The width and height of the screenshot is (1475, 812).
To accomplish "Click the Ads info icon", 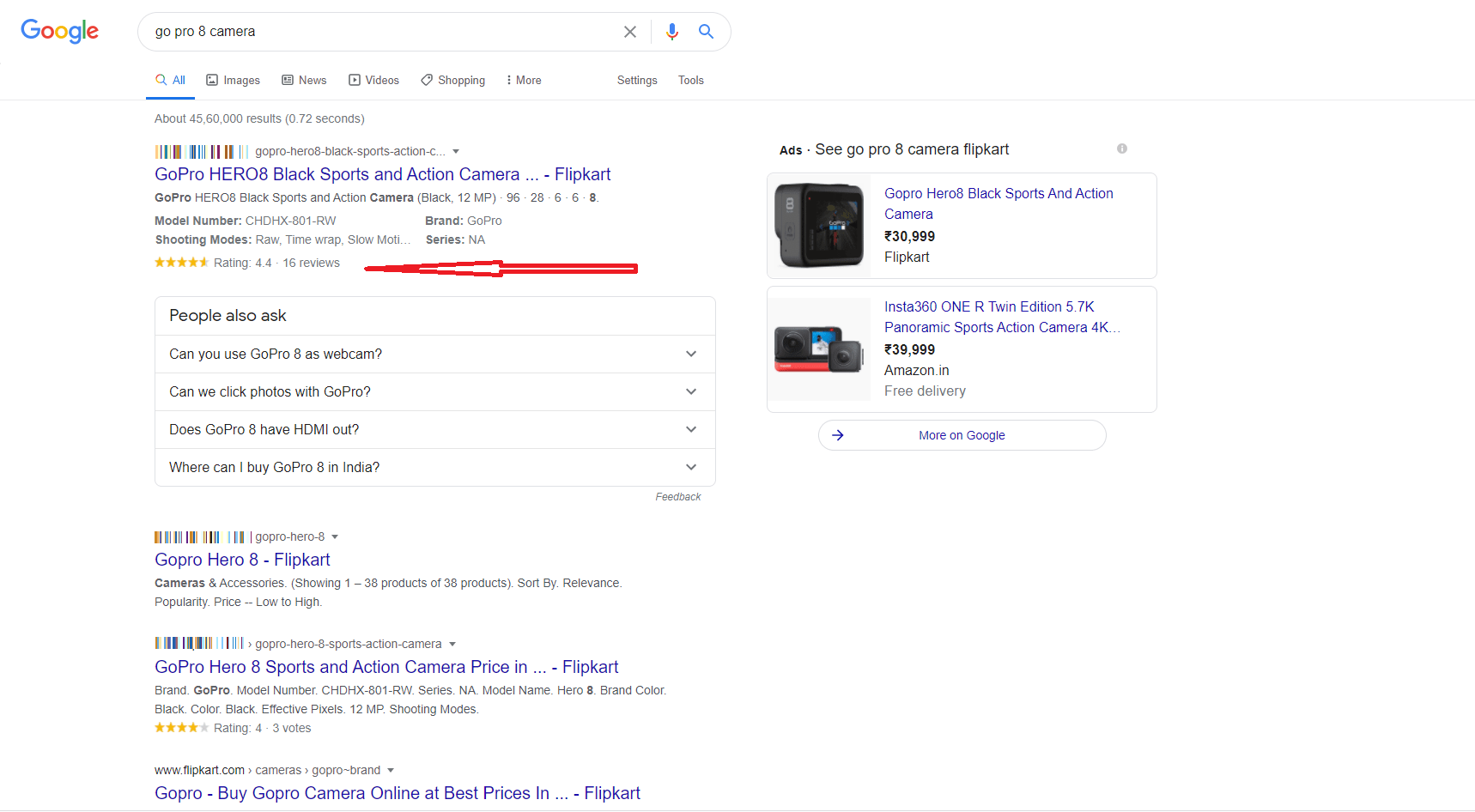I will [x=1121, y=148].
